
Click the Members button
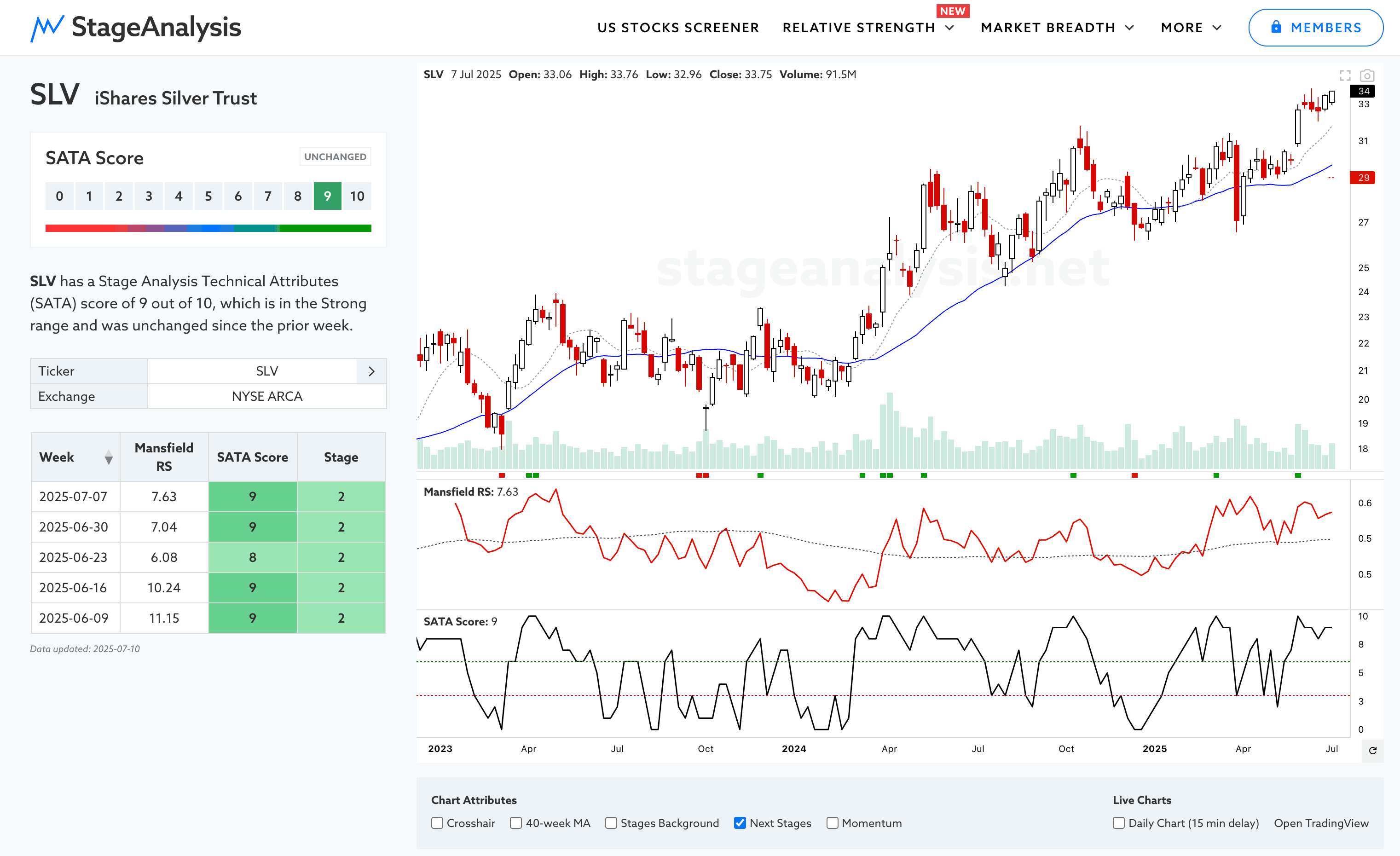[x=1315, y=27]
